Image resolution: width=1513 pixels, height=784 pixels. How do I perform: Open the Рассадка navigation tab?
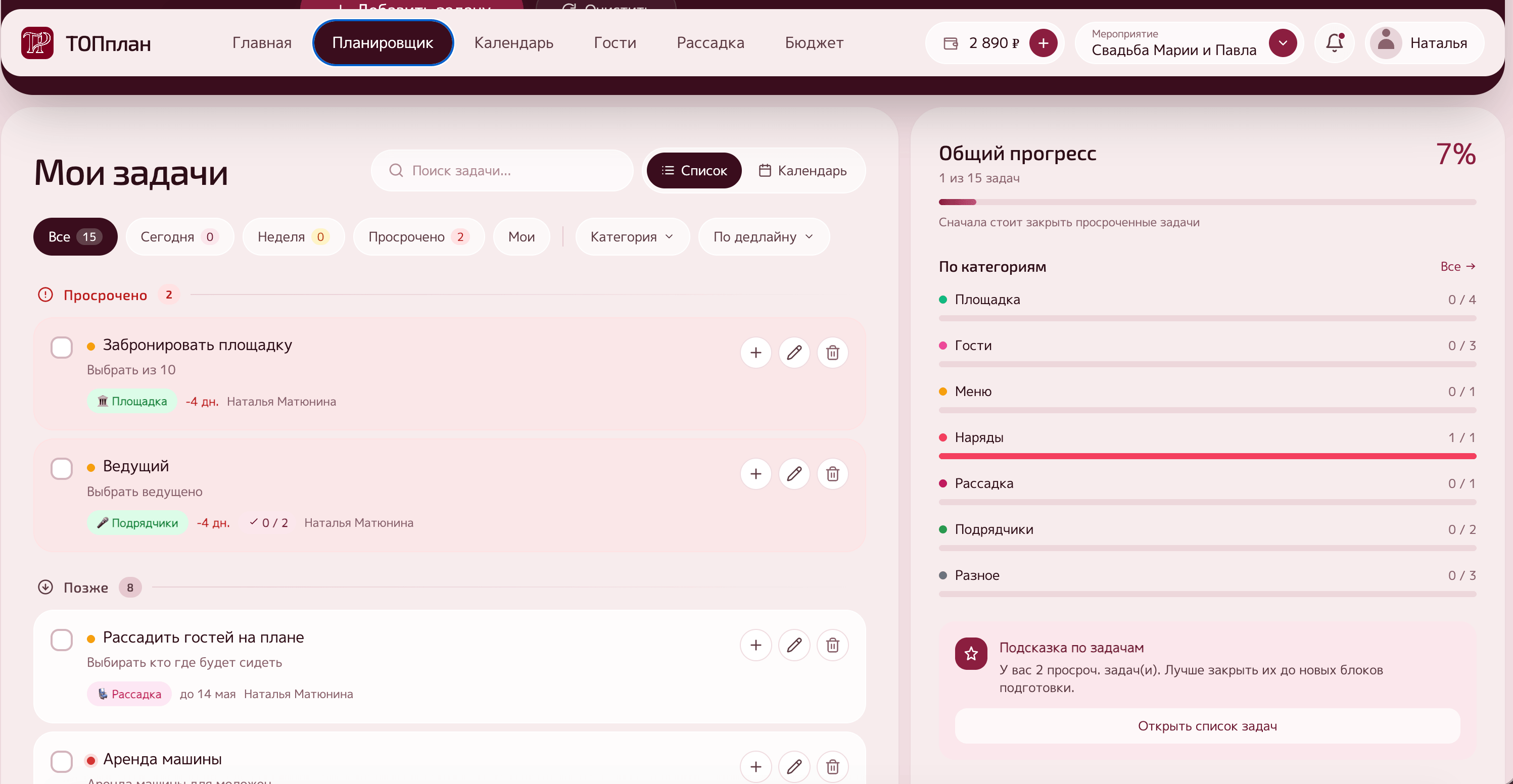pyautogui.click(x=710, y=43)
